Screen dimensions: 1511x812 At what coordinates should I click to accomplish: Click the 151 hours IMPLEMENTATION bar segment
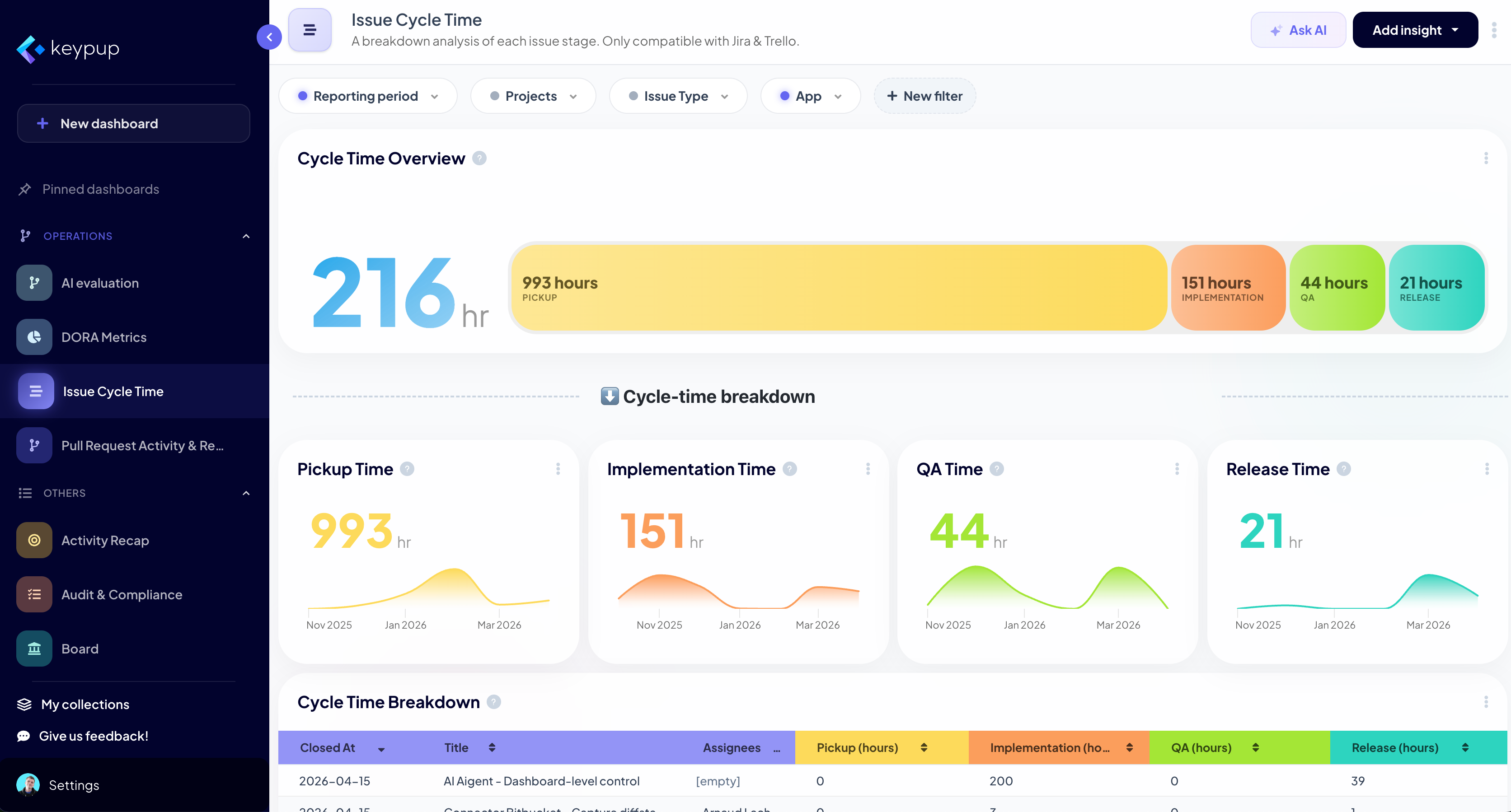(1228, 288)
